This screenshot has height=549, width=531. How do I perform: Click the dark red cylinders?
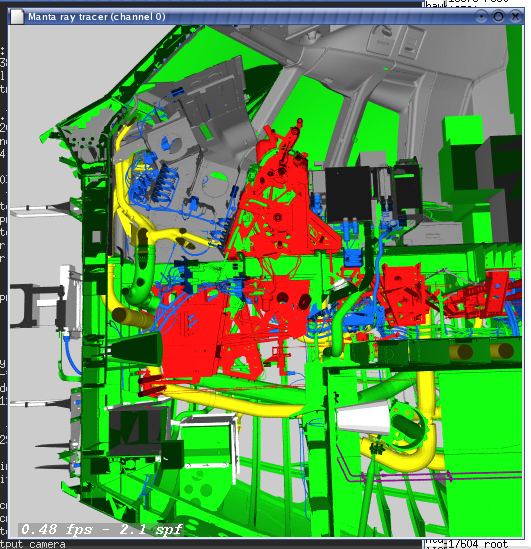[x=151, y=385]
